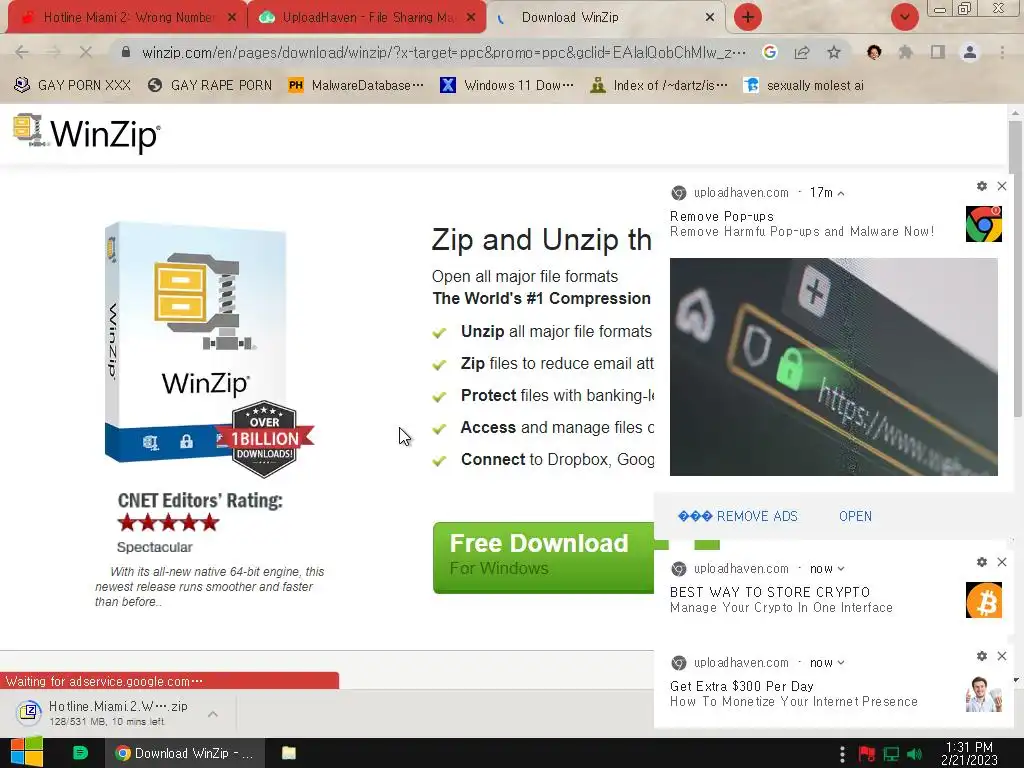
Task: Open the Index of /~dartz/is bookmark
Action: (x=658, y=85)
